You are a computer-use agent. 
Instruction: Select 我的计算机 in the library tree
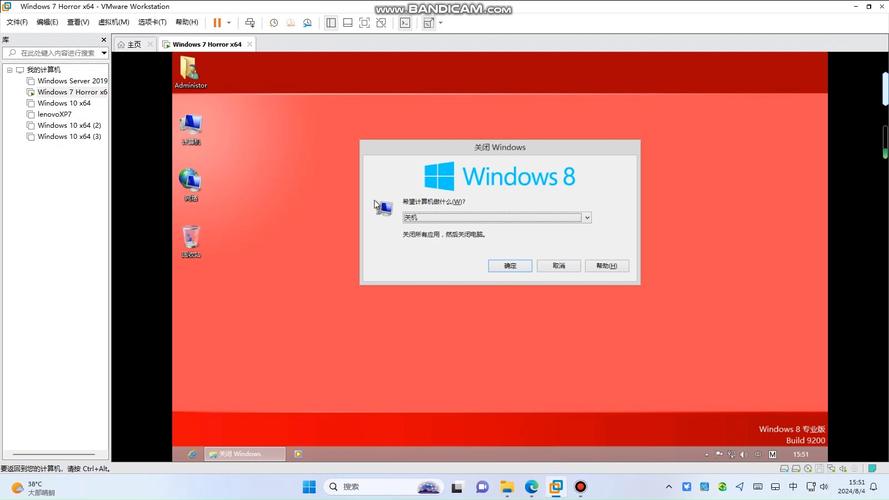coord(44,70)
